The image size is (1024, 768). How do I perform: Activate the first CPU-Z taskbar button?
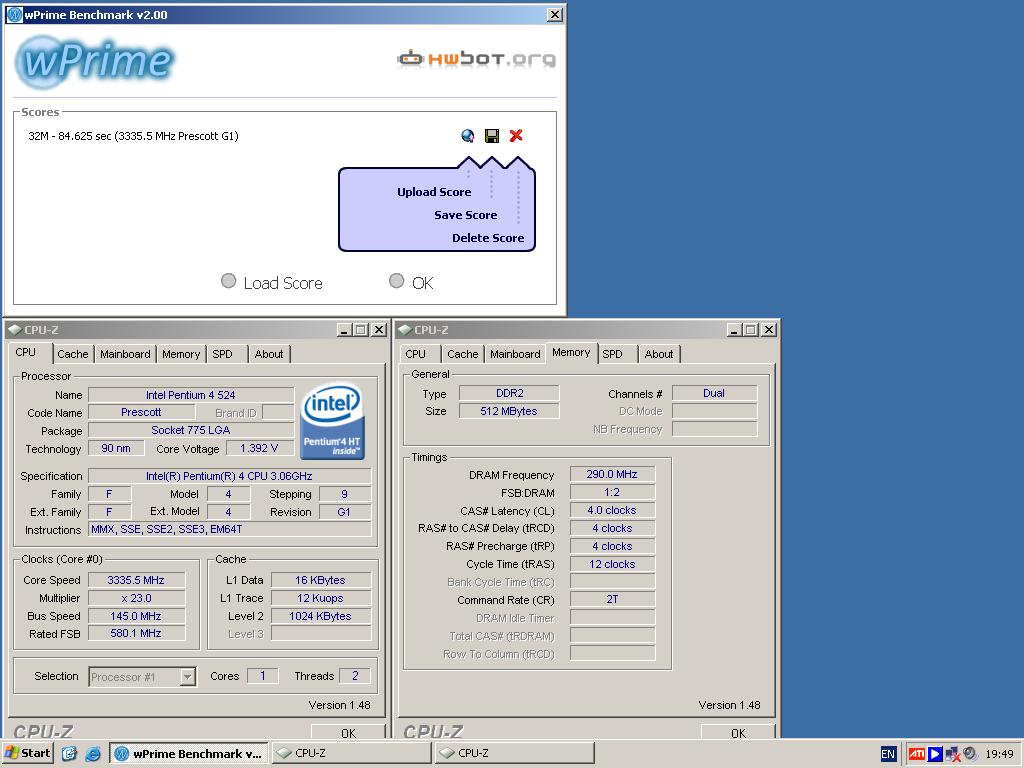tap(351, 754)
